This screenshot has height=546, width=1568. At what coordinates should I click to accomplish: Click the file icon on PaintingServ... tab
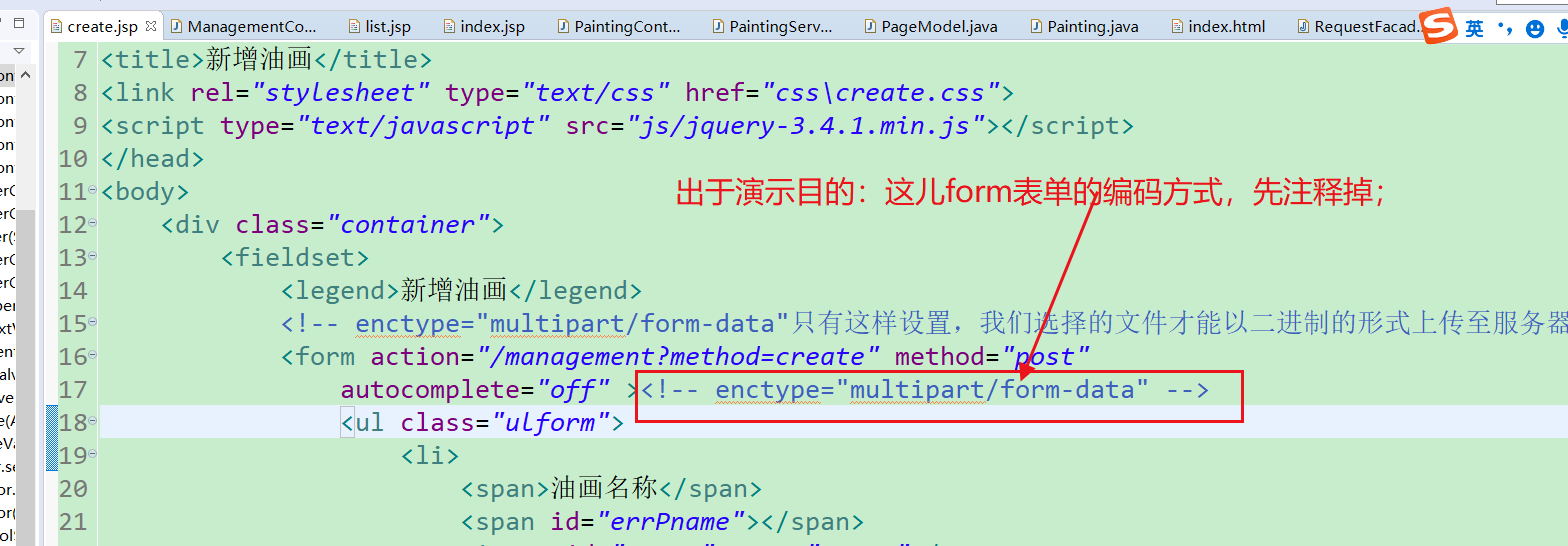716,26
